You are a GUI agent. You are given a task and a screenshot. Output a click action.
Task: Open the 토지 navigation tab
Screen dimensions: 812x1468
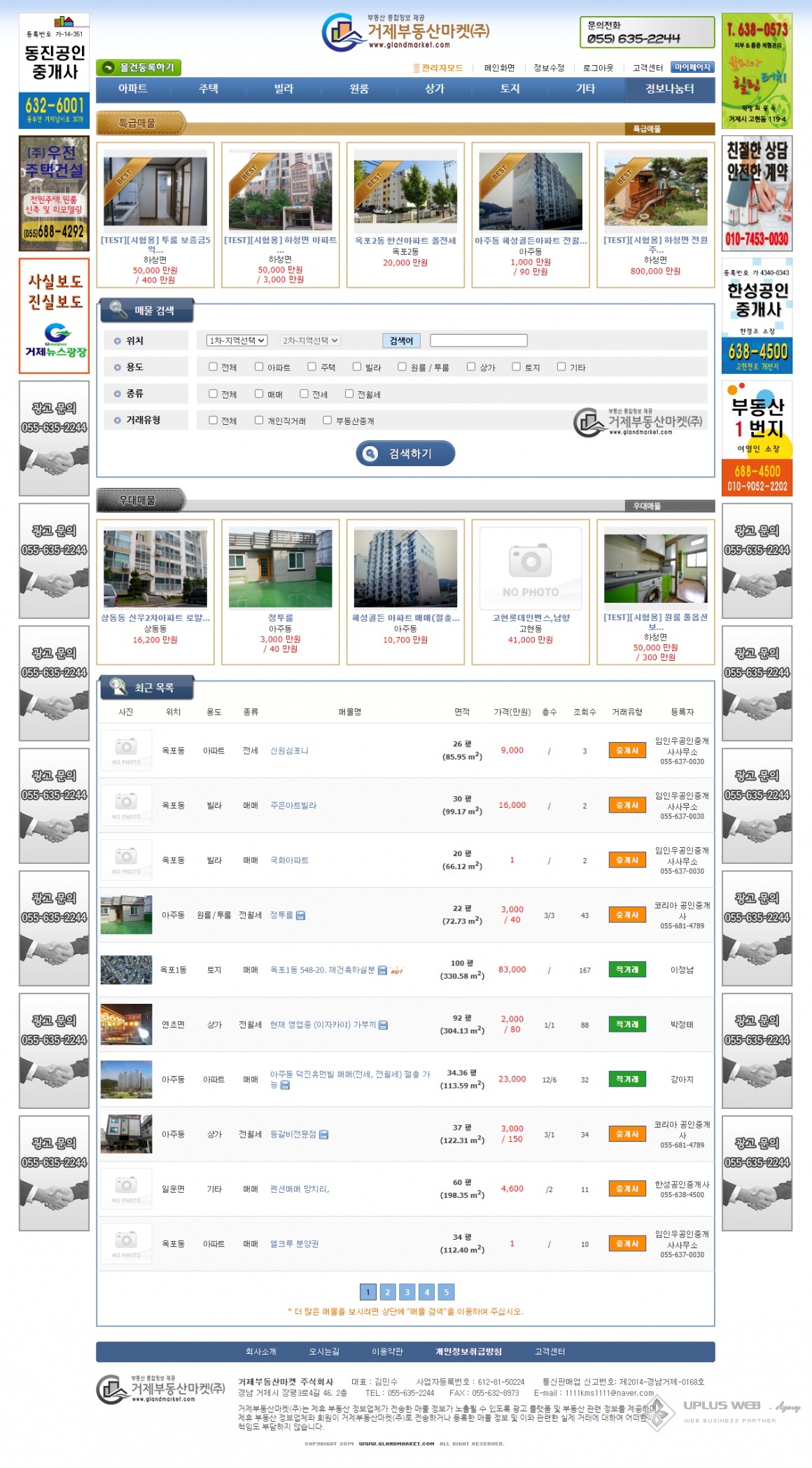pos(510,89)
